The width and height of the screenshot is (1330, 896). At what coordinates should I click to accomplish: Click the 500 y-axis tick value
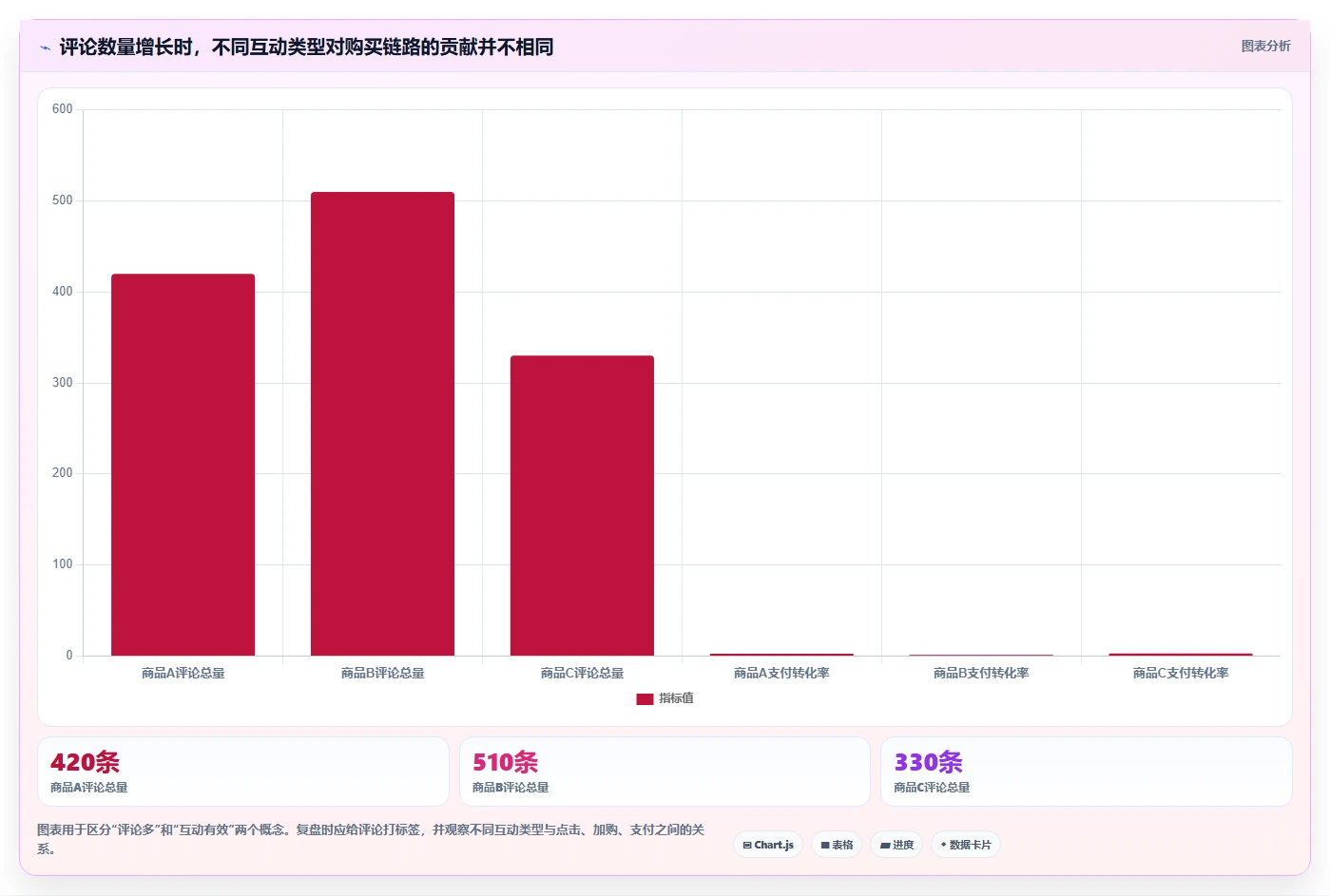click(63, 200)
